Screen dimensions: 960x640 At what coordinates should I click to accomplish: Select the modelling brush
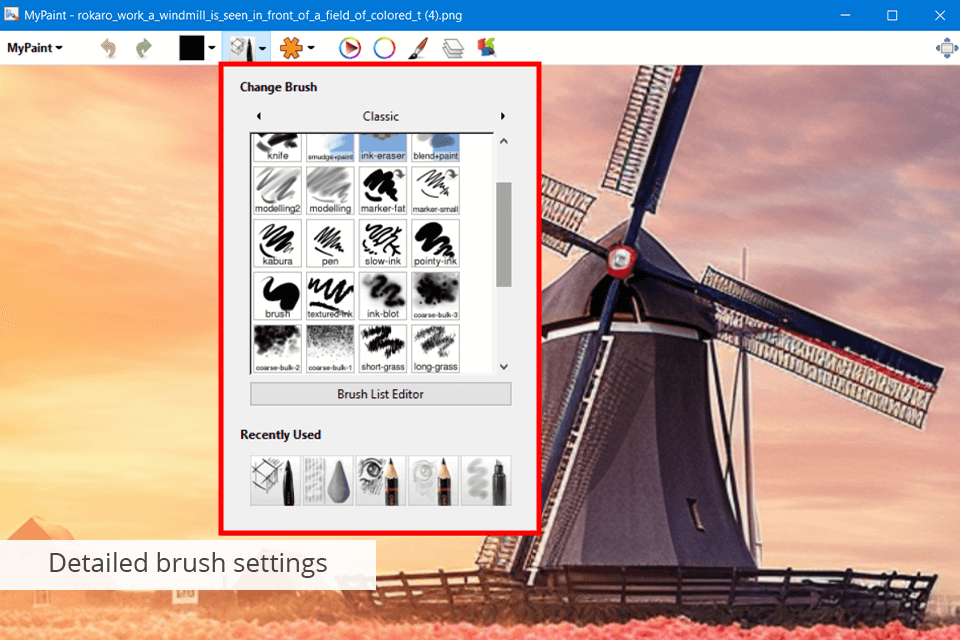pyautogui.click(x=330, y=190)
